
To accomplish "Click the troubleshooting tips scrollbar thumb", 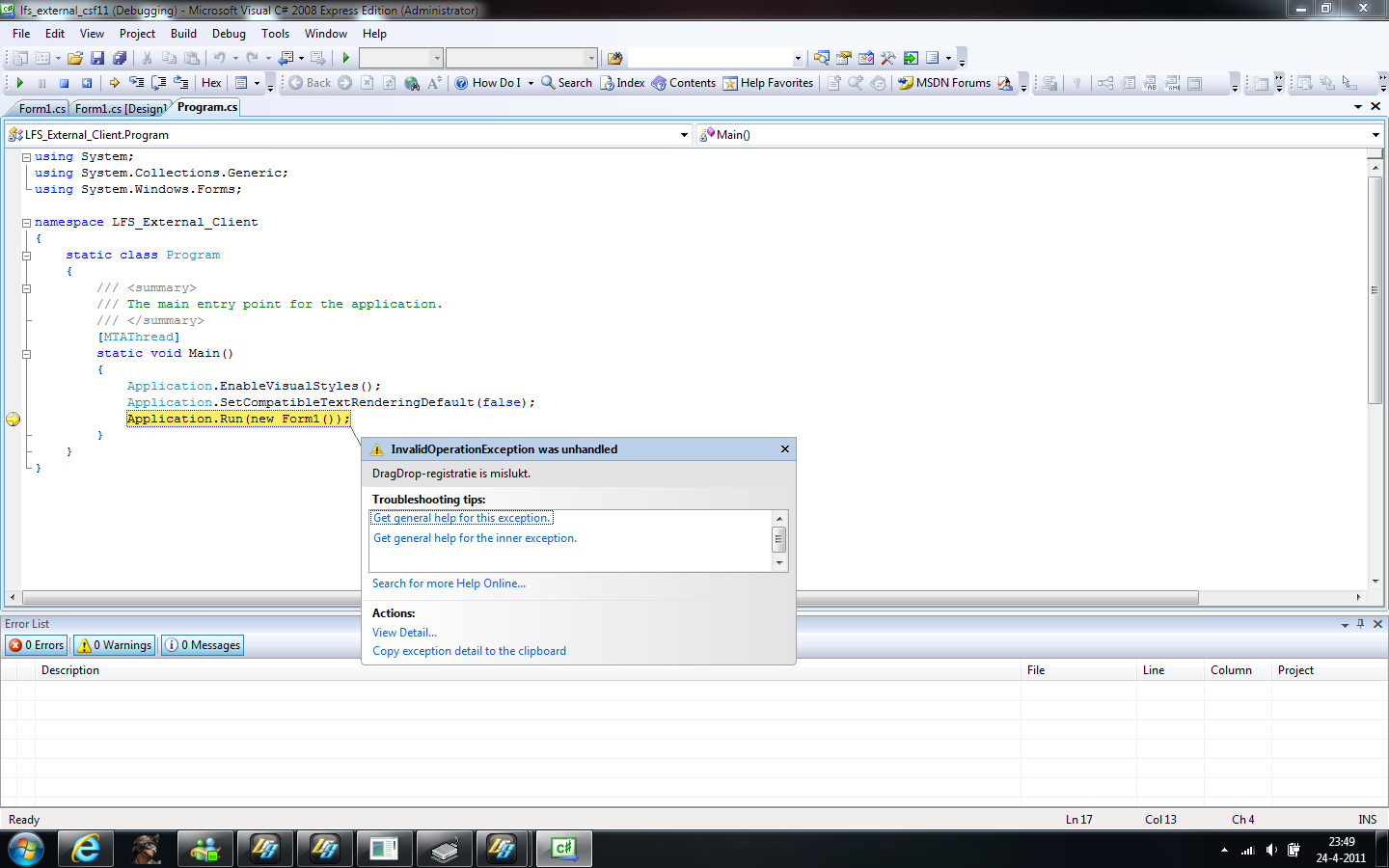I will pyautogui.click(x=779, y=539).
